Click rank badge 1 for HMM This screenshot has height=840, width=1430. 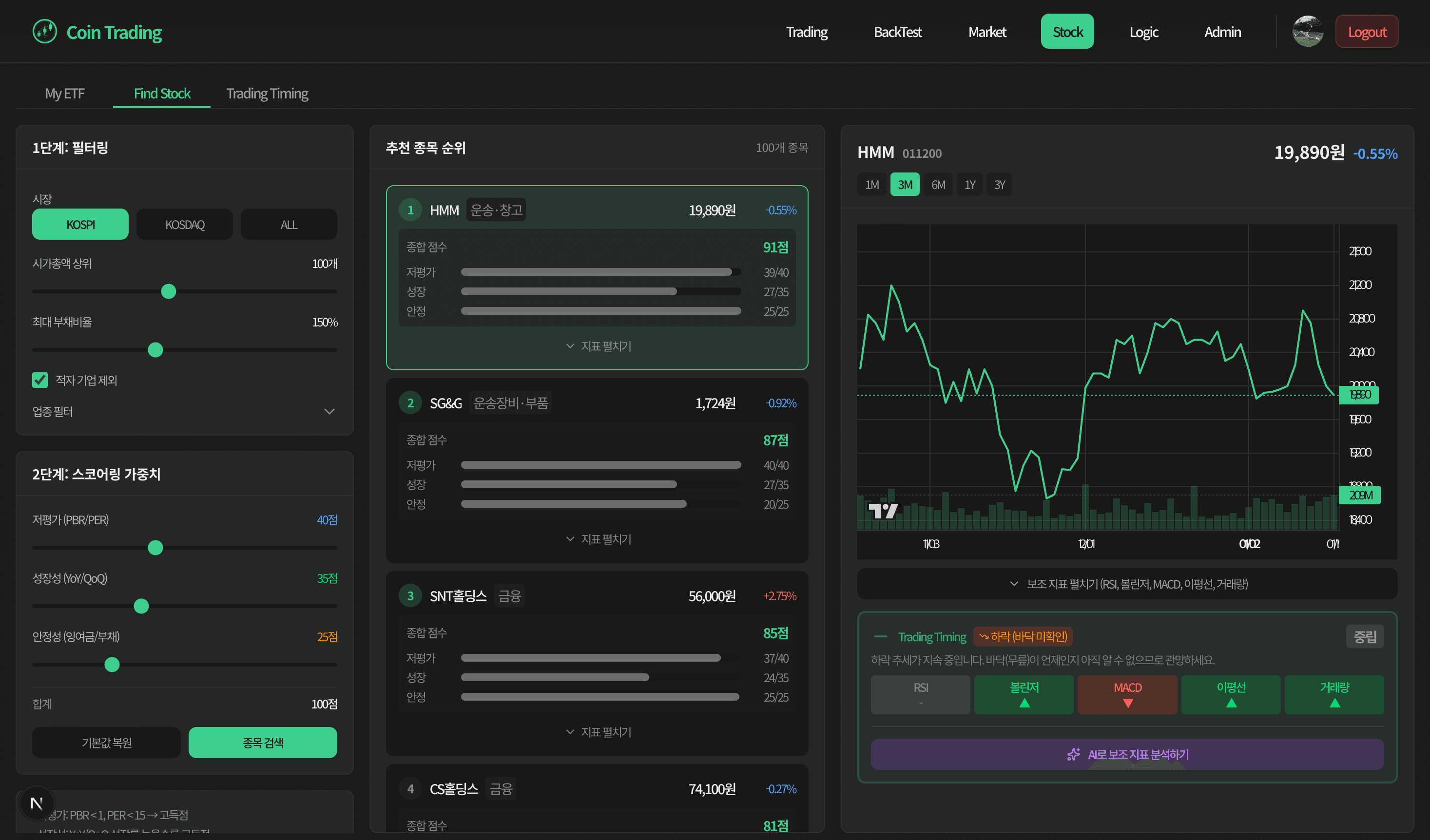pyautogui.click(x=410, y=210)
